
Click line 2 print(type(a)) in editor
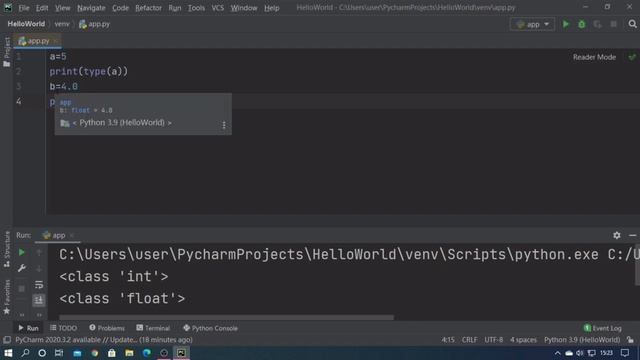89,71
